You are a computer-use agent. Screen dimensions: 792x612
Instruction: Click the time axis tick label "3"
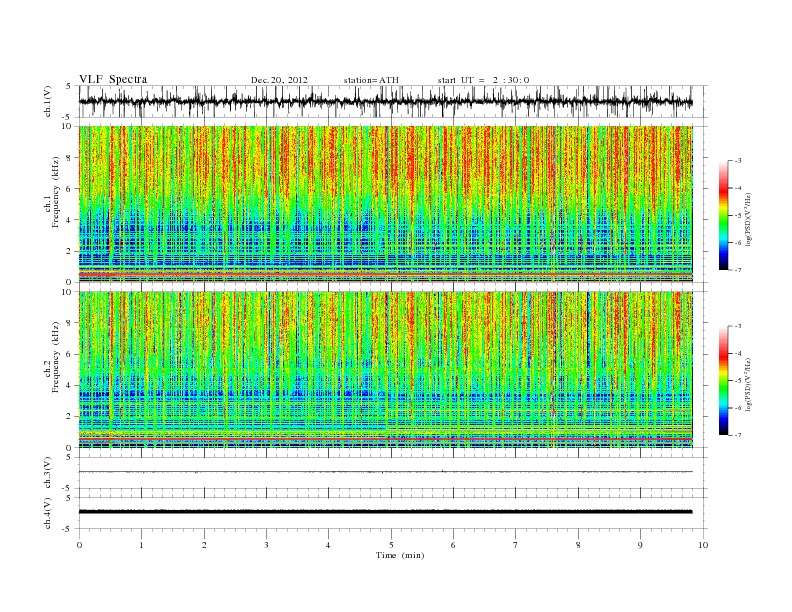coord(267,545)
